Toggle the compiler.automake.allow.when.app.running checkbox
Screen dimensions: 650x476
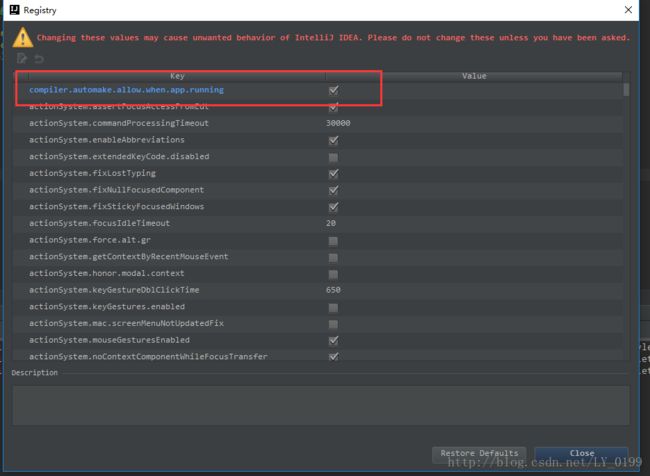coord(333,90)
